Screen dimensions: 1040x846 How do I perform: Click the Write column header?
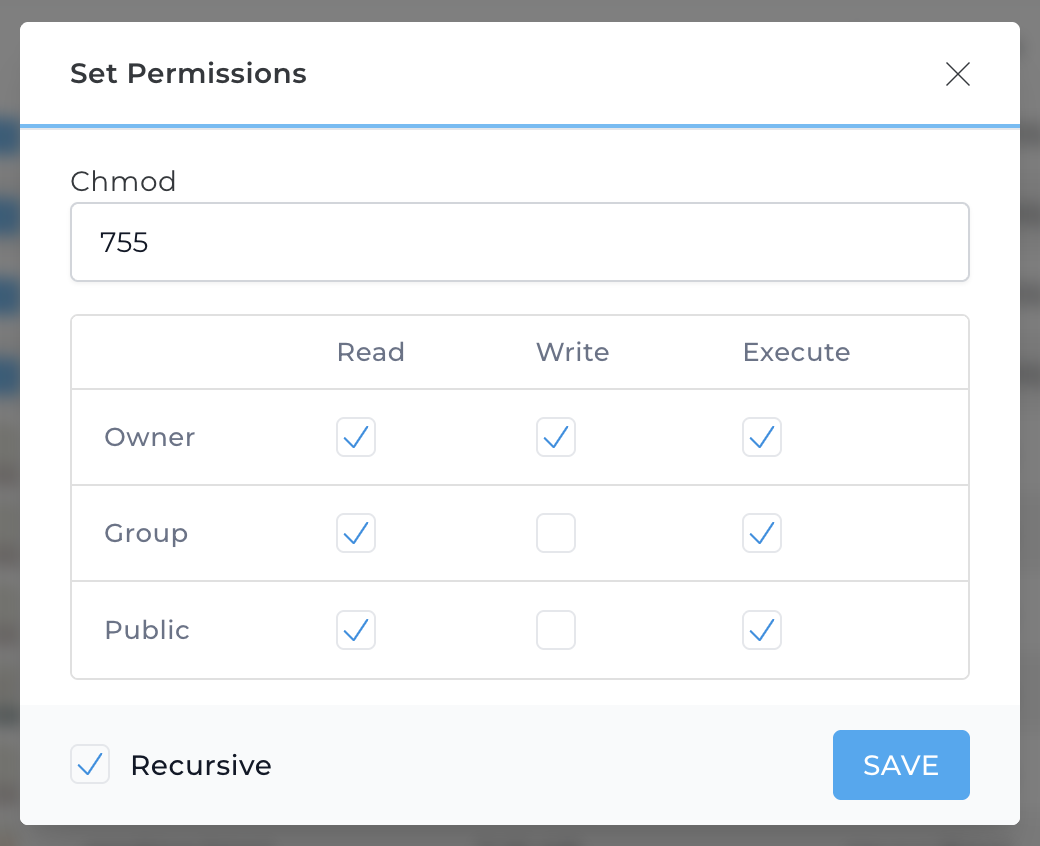tap(572, 352)
